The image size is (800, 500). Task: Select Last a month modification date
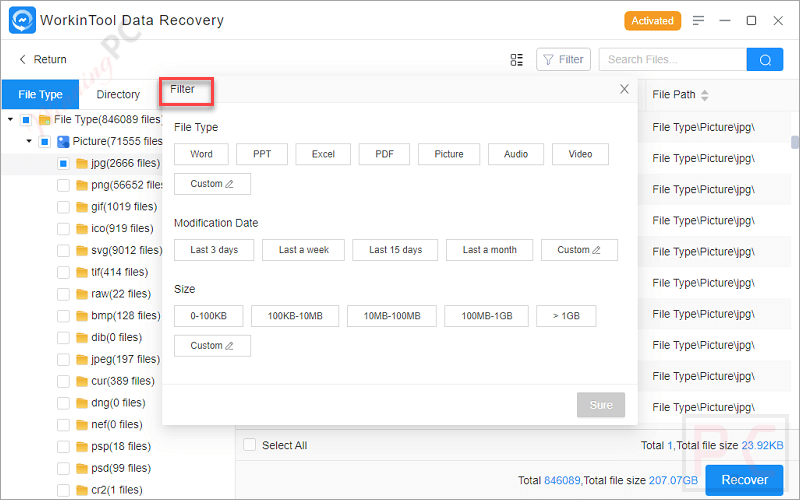[489, 250]
